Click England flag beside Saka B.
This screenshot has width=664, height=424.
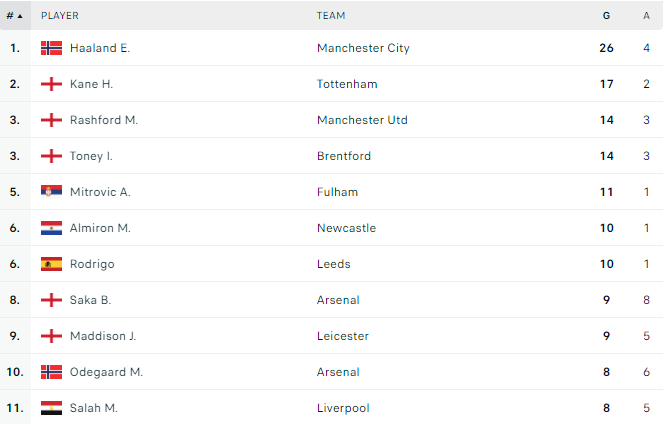tap(51, 300)
